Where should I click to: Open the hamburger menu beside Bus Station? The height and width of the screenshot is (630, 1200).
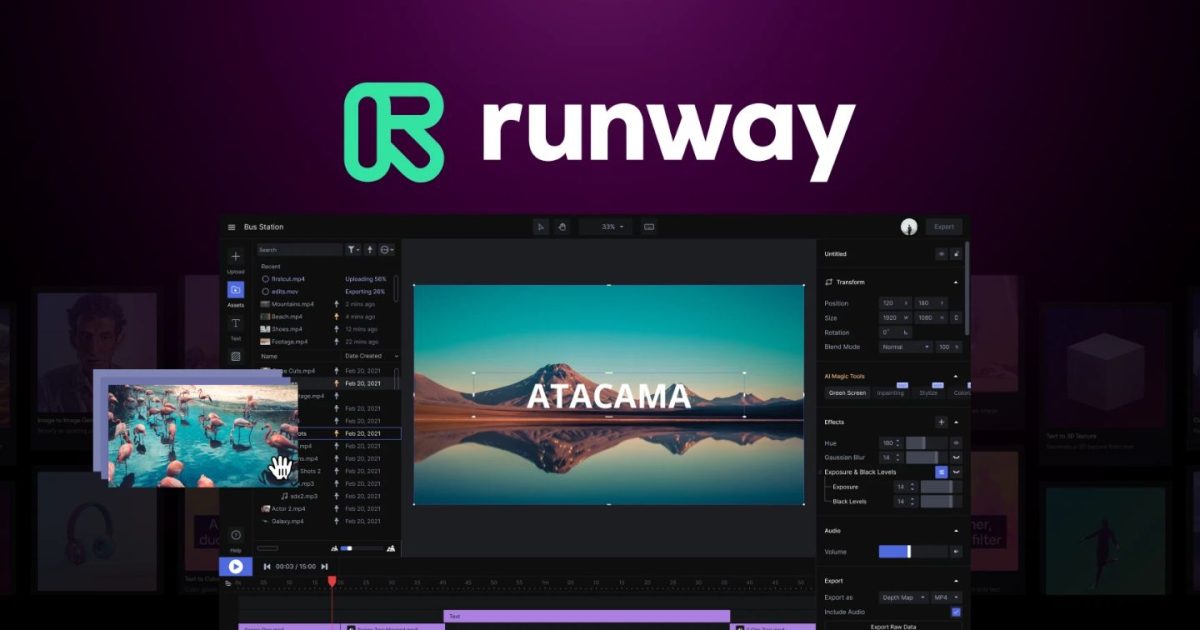232,227
